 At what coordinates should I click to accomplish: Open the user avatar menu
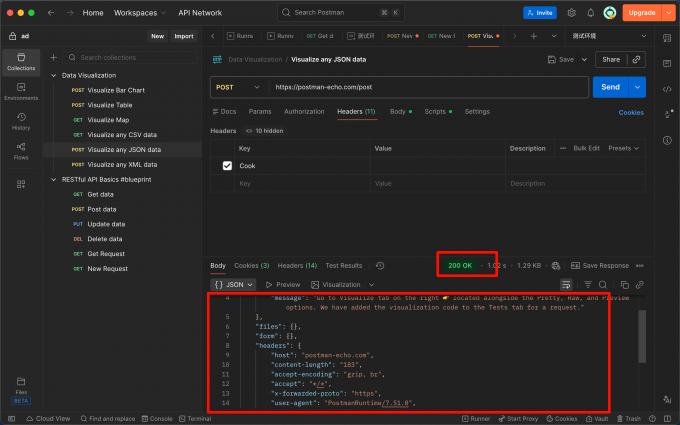[610, 13]
